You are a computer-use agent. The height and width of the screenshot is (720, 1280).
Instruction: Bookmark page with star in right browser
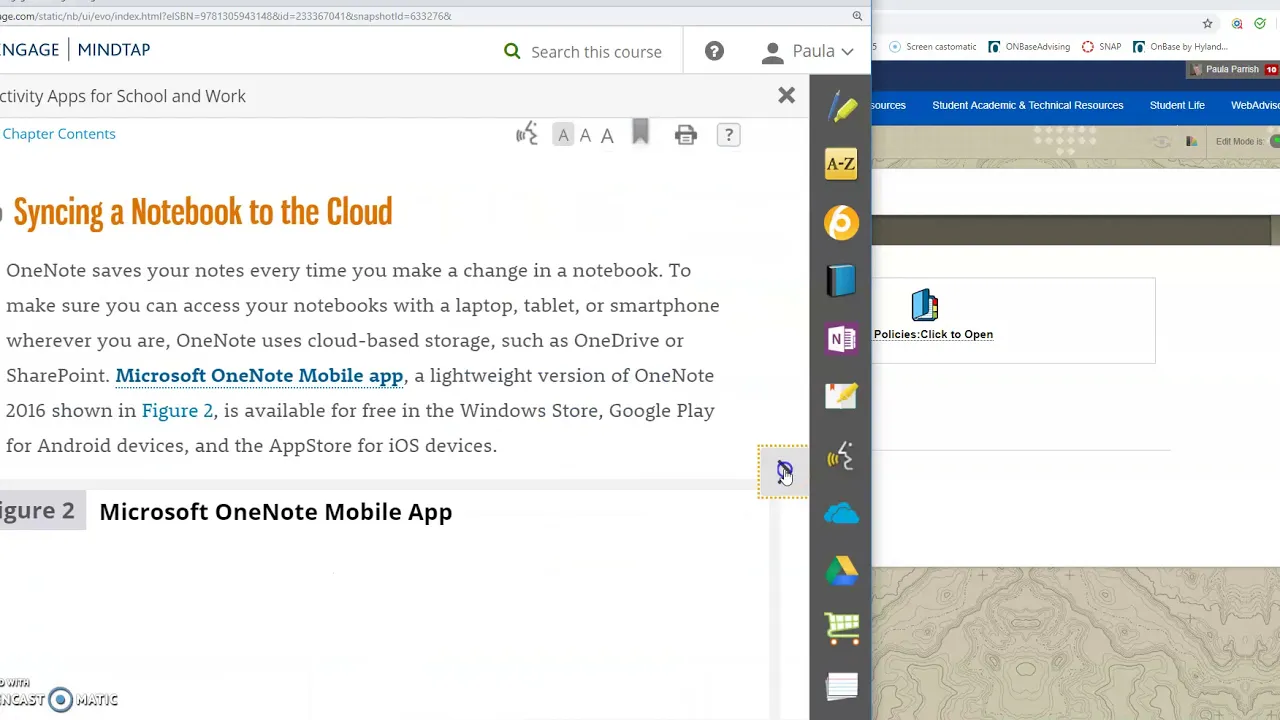tap(1207, 23)
